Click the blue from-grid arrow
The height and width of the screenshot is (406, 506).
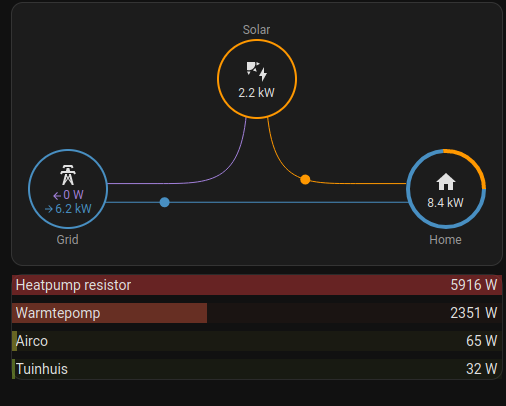[49, 209]
